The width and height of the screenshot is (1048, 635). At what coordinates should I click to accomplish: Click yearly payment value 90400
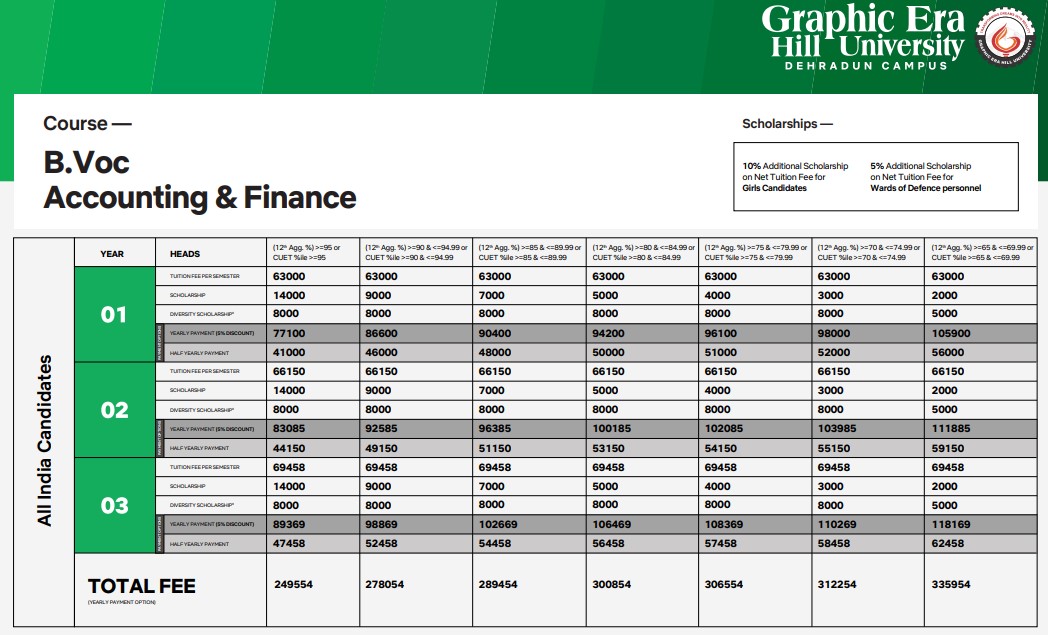(x=495, y=334)
